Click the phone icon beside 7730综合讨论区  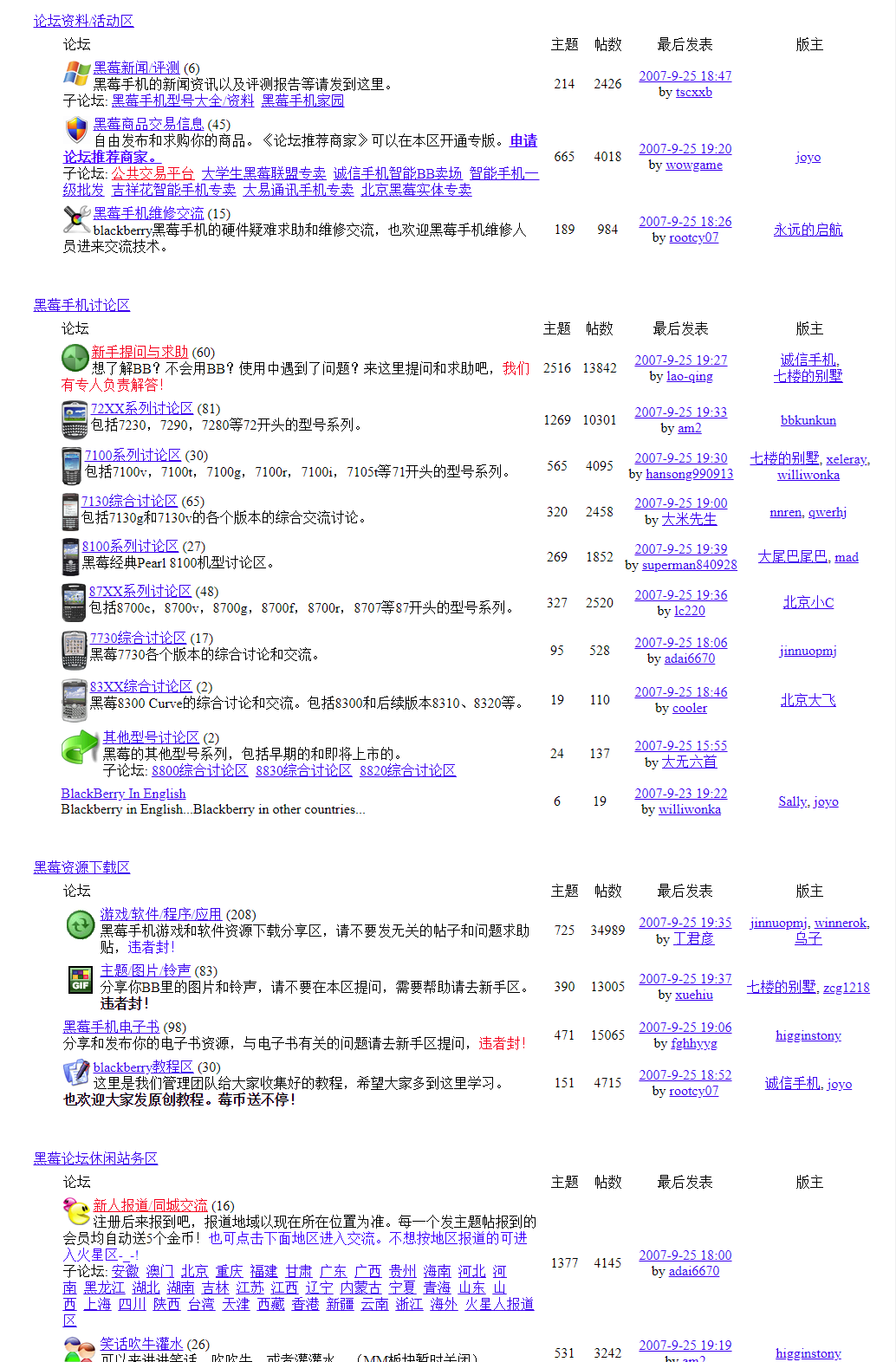(75, 651)
